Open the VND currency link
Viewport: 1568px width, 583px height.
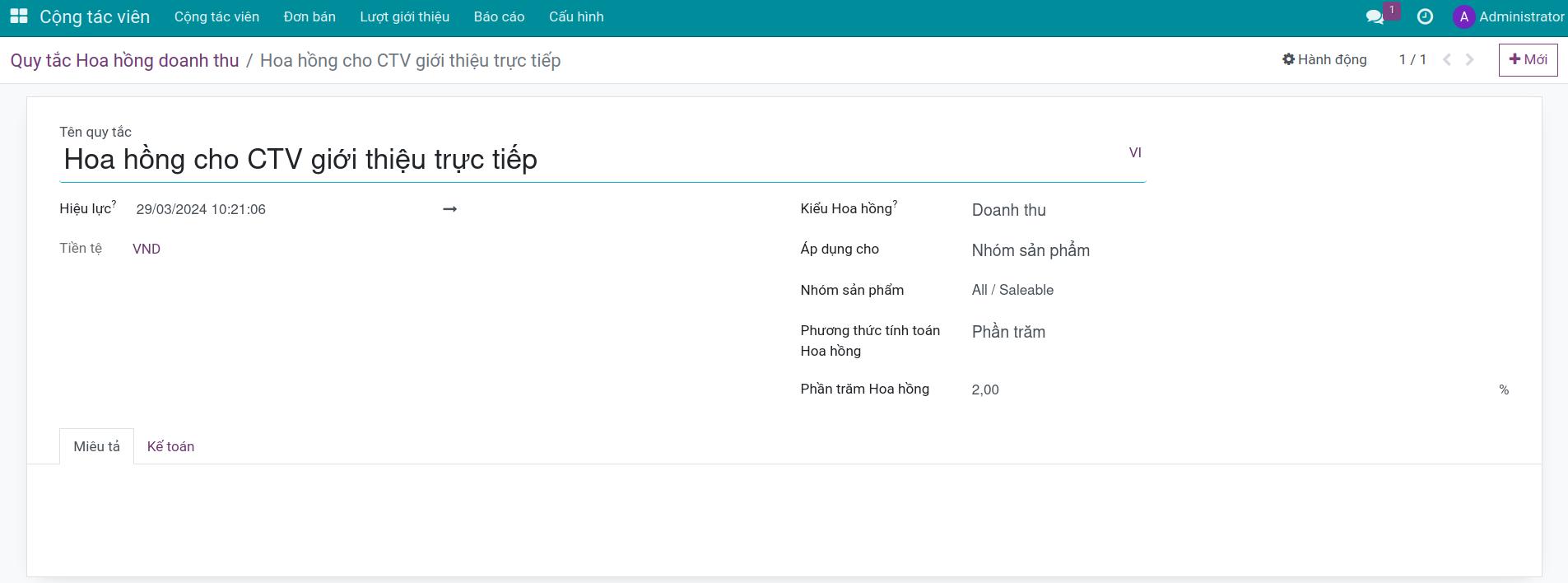[147, 249]
